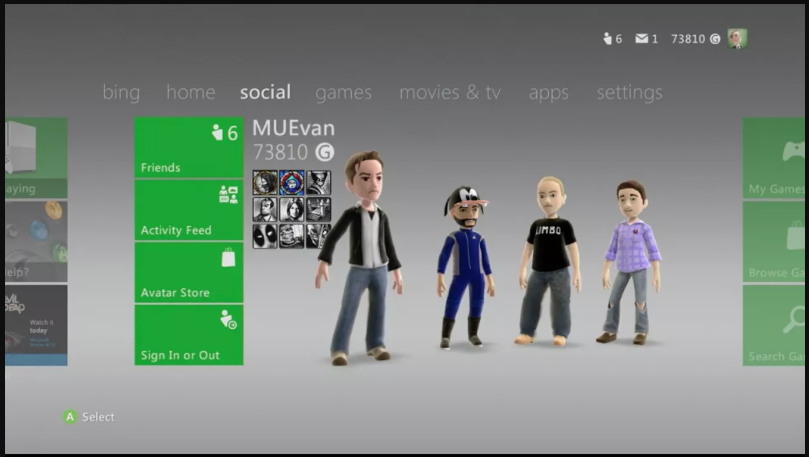This screenshot has height=457, width=809.
Task: Select the MUEvan gamertag text
Action: tap(294, 128)
